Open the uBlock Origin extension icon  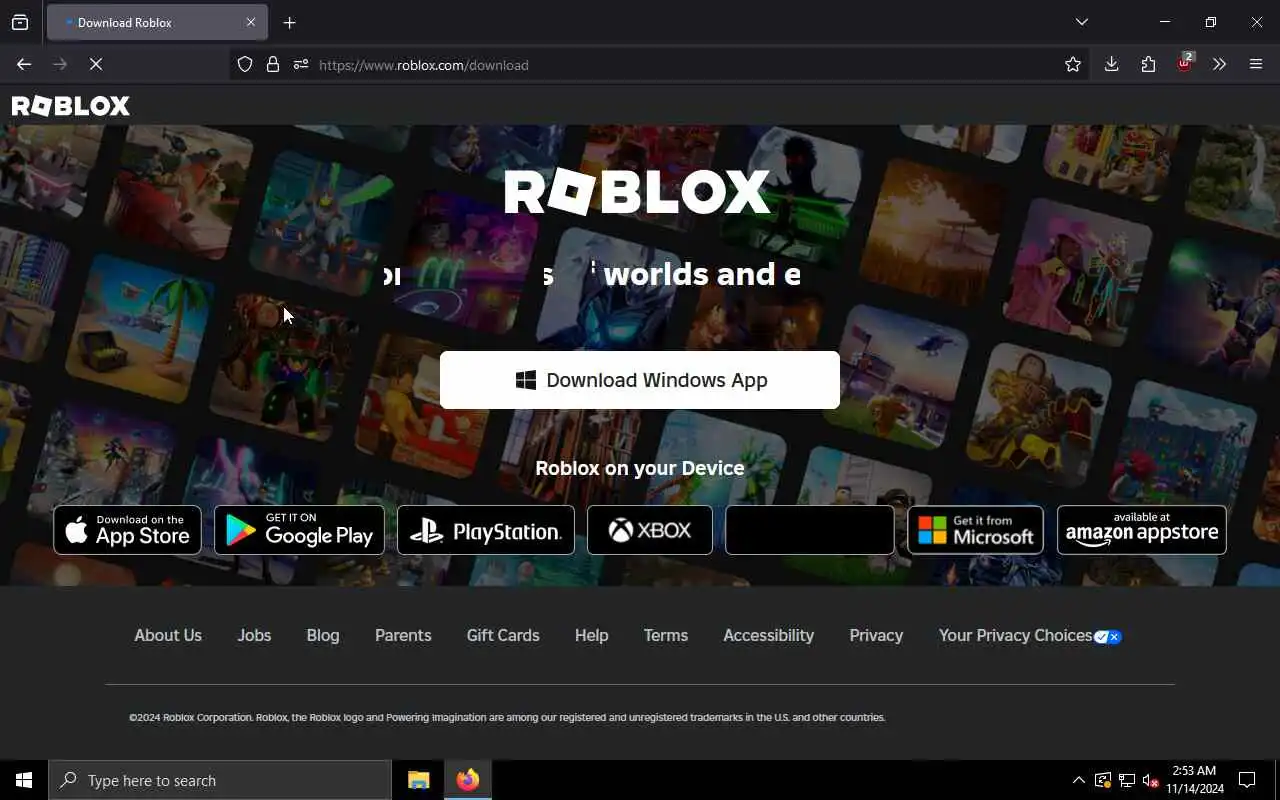1185,63
